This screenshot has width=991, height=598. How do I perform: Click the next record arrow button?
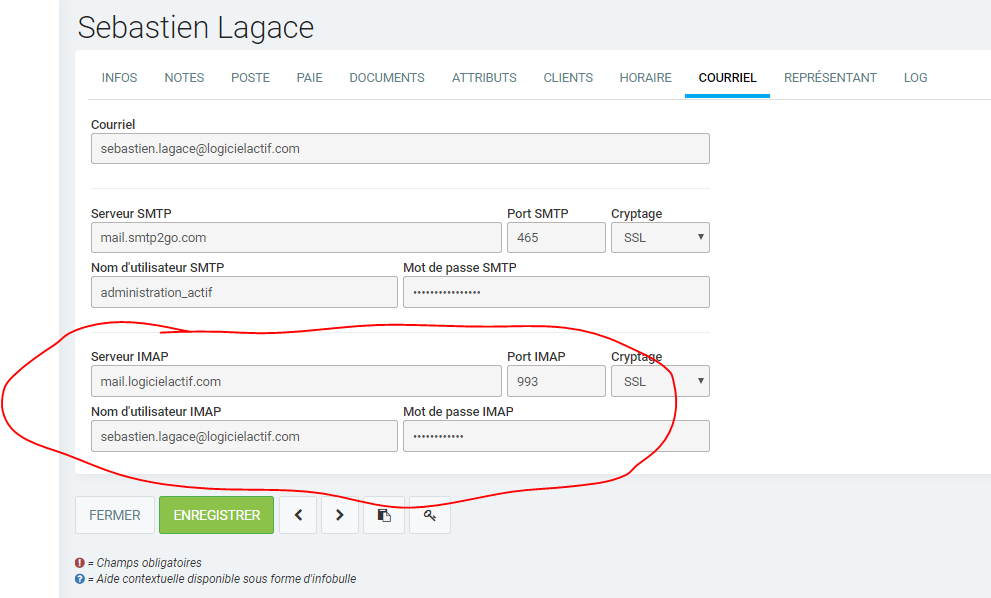coord(340,515)
